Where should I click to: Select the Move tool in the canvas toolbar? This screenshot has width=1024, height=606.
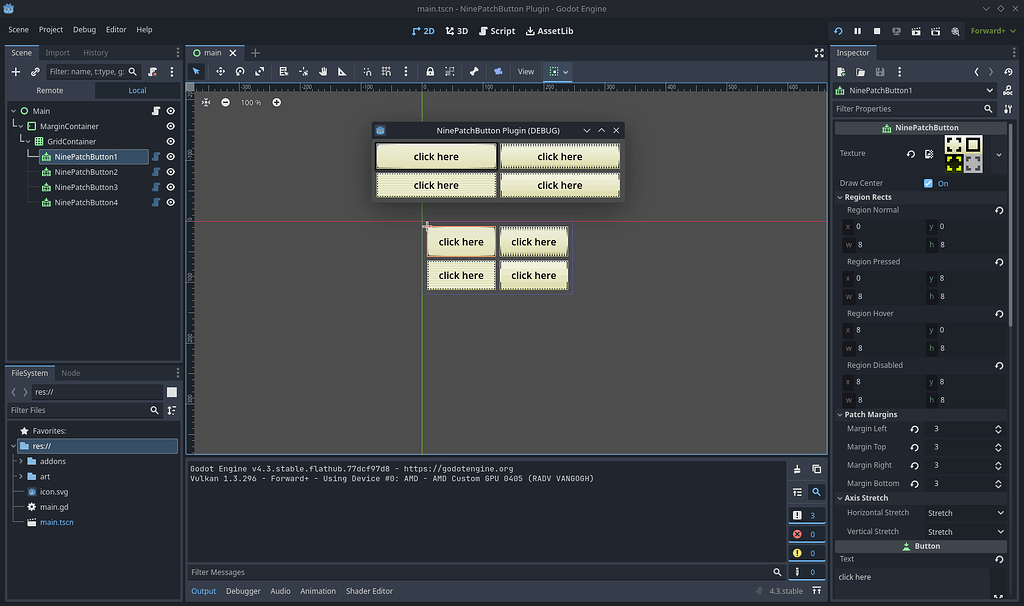click(219, 71)
